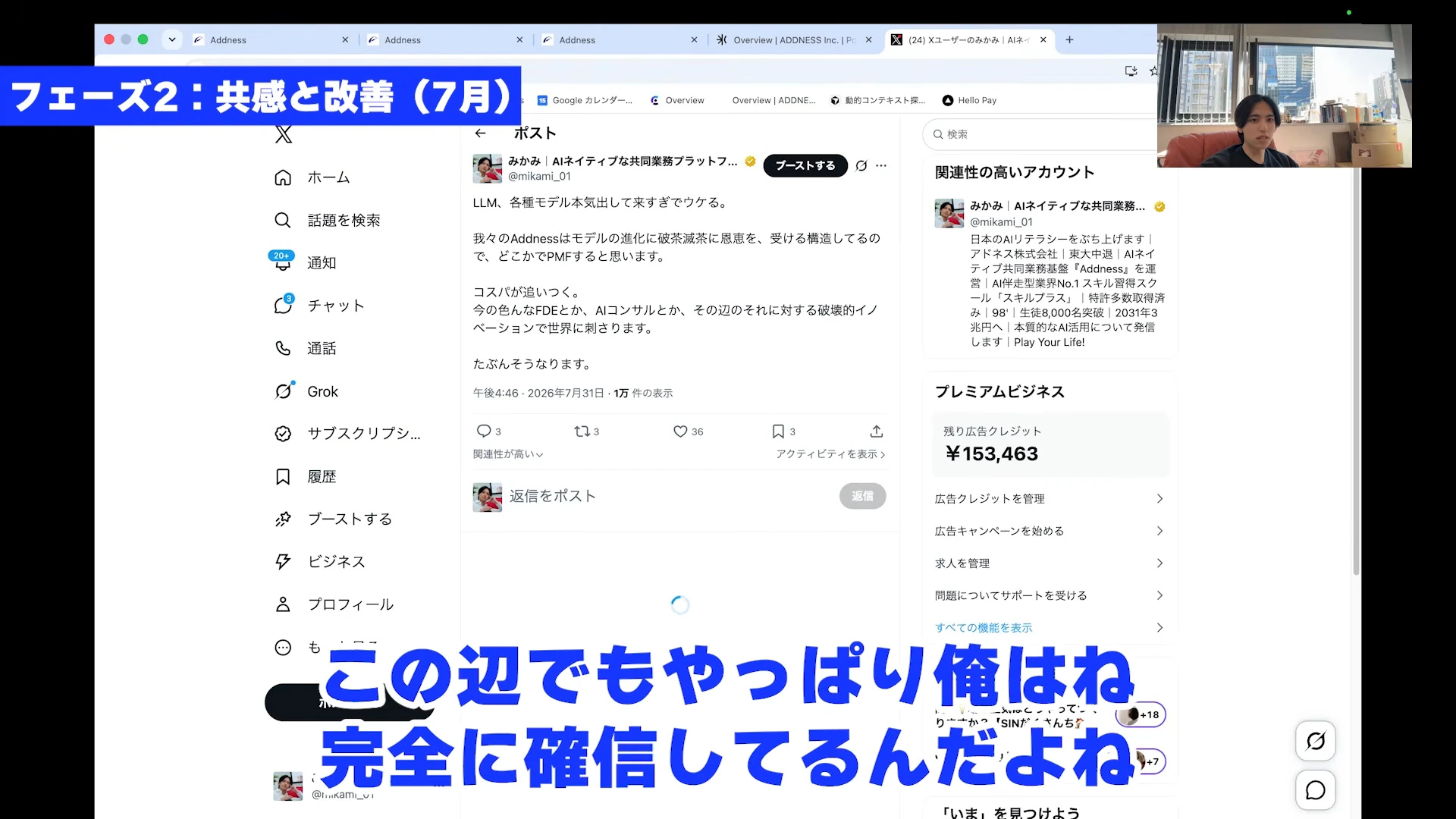Open Grok in the sidebar

pyautogui.click(x=306, y=391)
